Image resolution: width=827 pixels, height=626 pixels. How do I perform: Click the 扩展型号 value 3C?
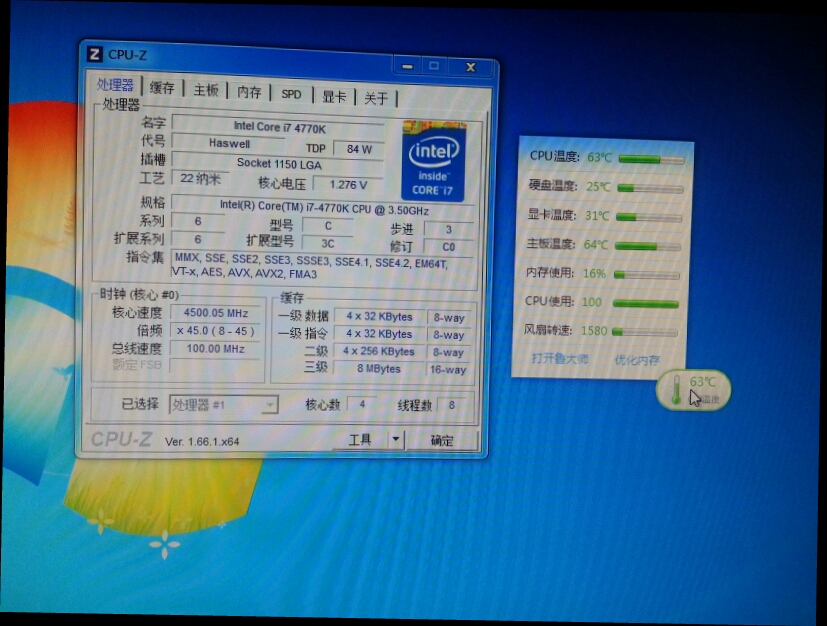[x=328, y=243]
